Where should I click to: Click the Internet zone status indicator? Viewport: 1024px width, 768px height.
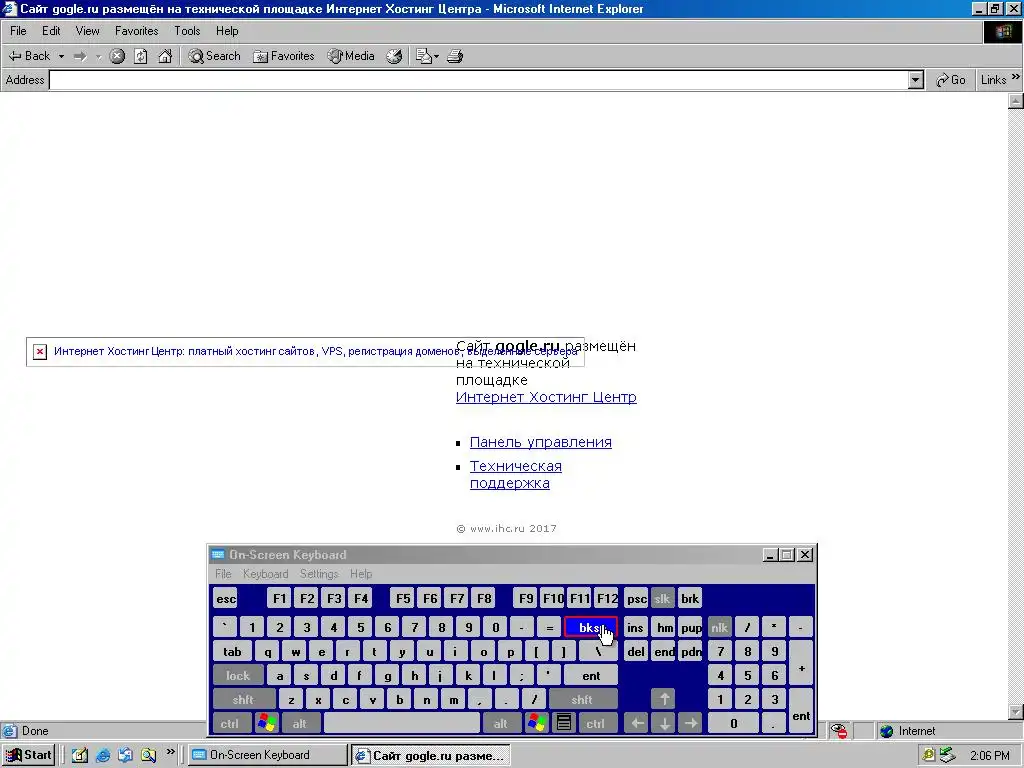(x=906, y=731)
